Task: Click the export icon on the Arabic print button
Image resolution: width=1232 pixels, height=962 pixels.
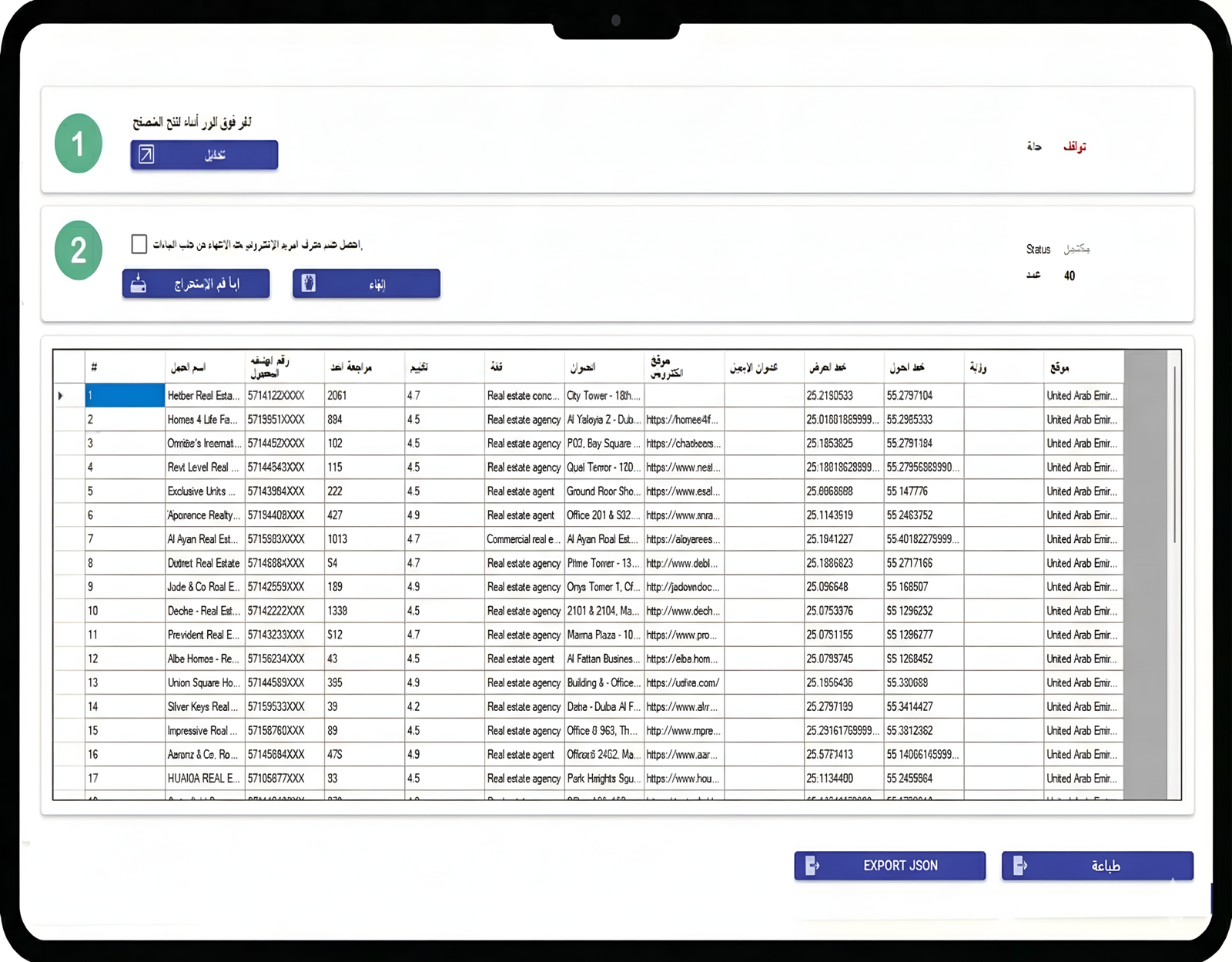Action: coord(1019,866)
